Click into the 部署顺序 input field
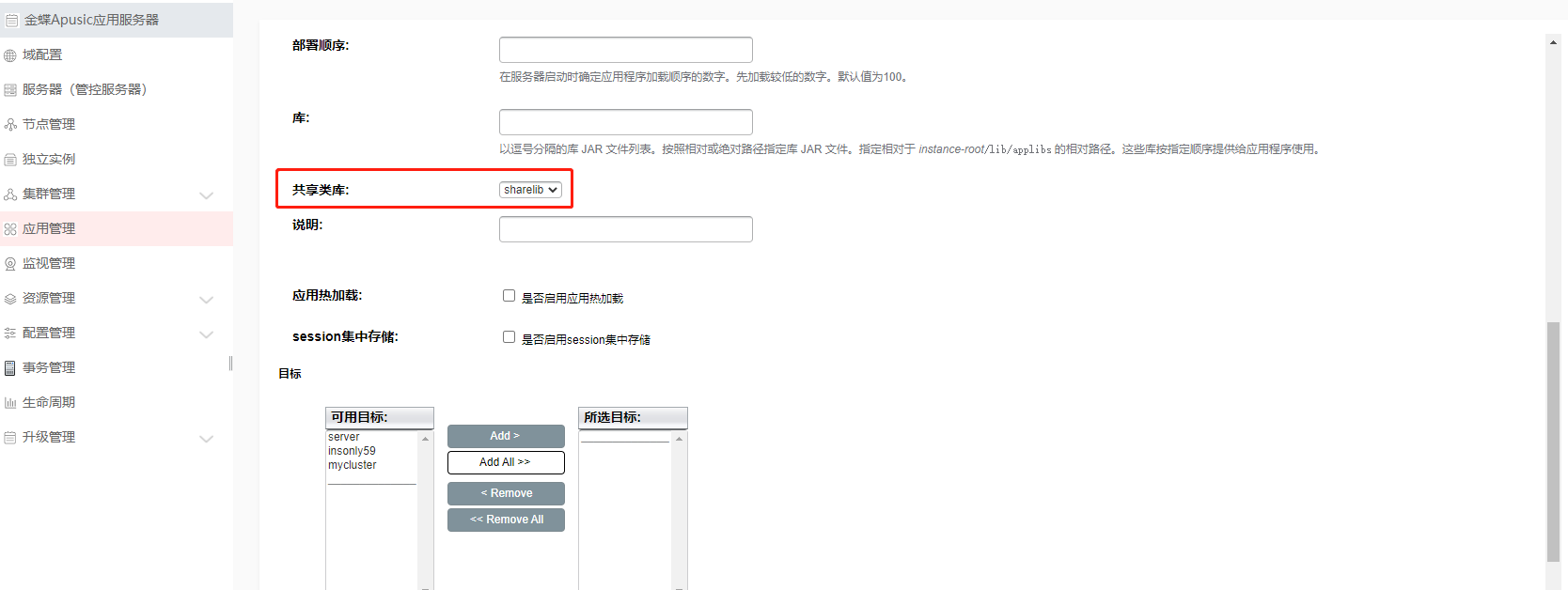This screenshot has height=590, width=1568. point(625,50)
